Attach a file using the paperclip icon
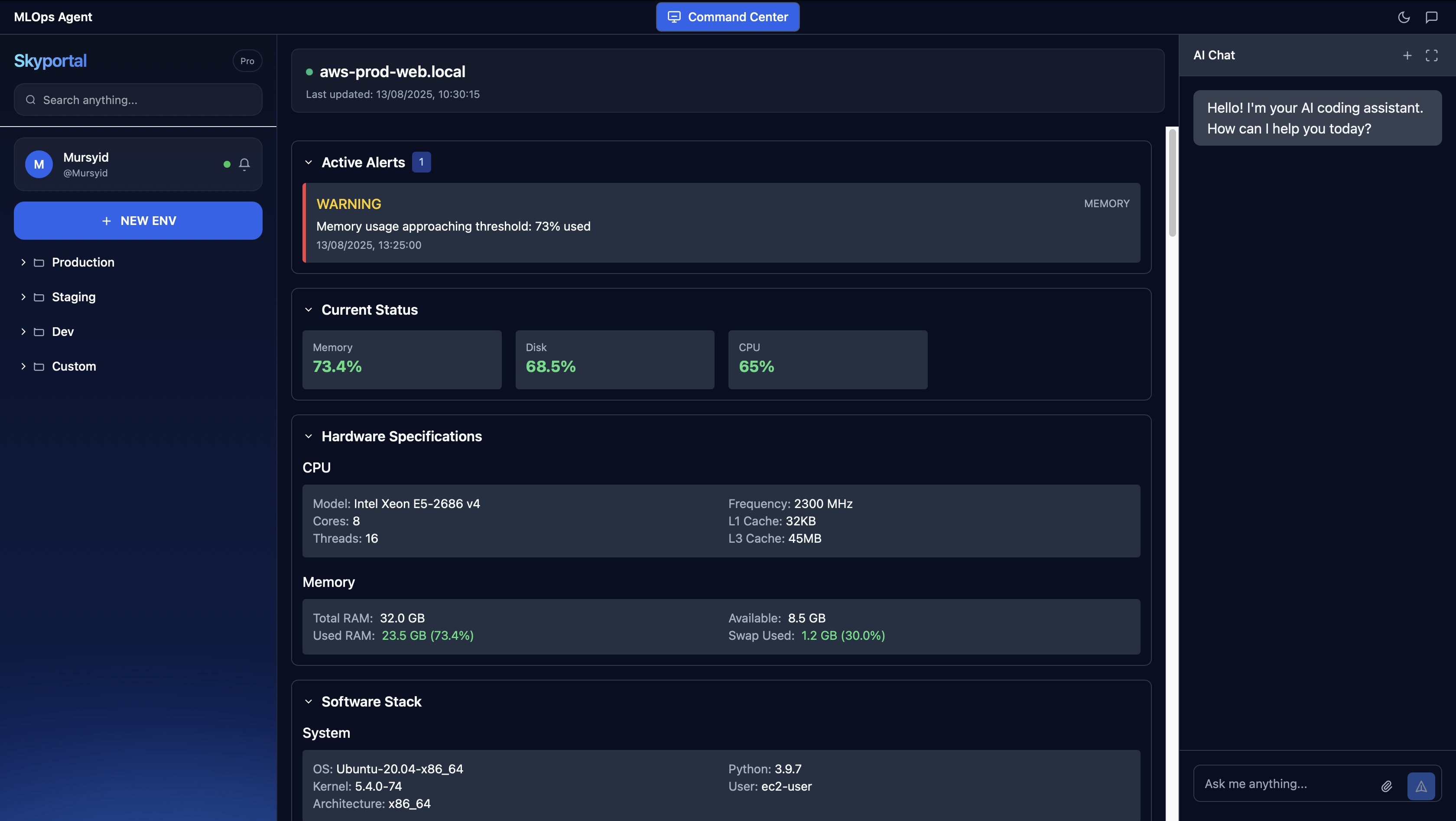The image size is (1456, 821). pos(1387,786)
